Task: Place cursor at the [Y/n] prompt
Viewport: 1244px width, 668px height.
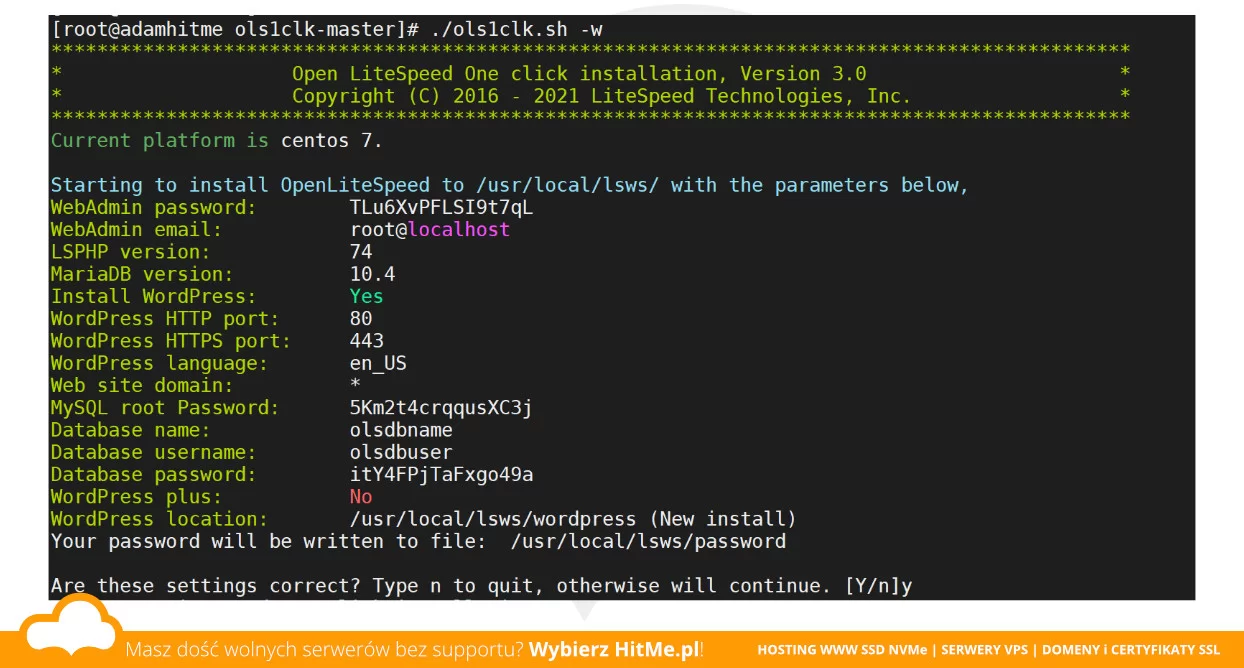Action: click(872, 586)
